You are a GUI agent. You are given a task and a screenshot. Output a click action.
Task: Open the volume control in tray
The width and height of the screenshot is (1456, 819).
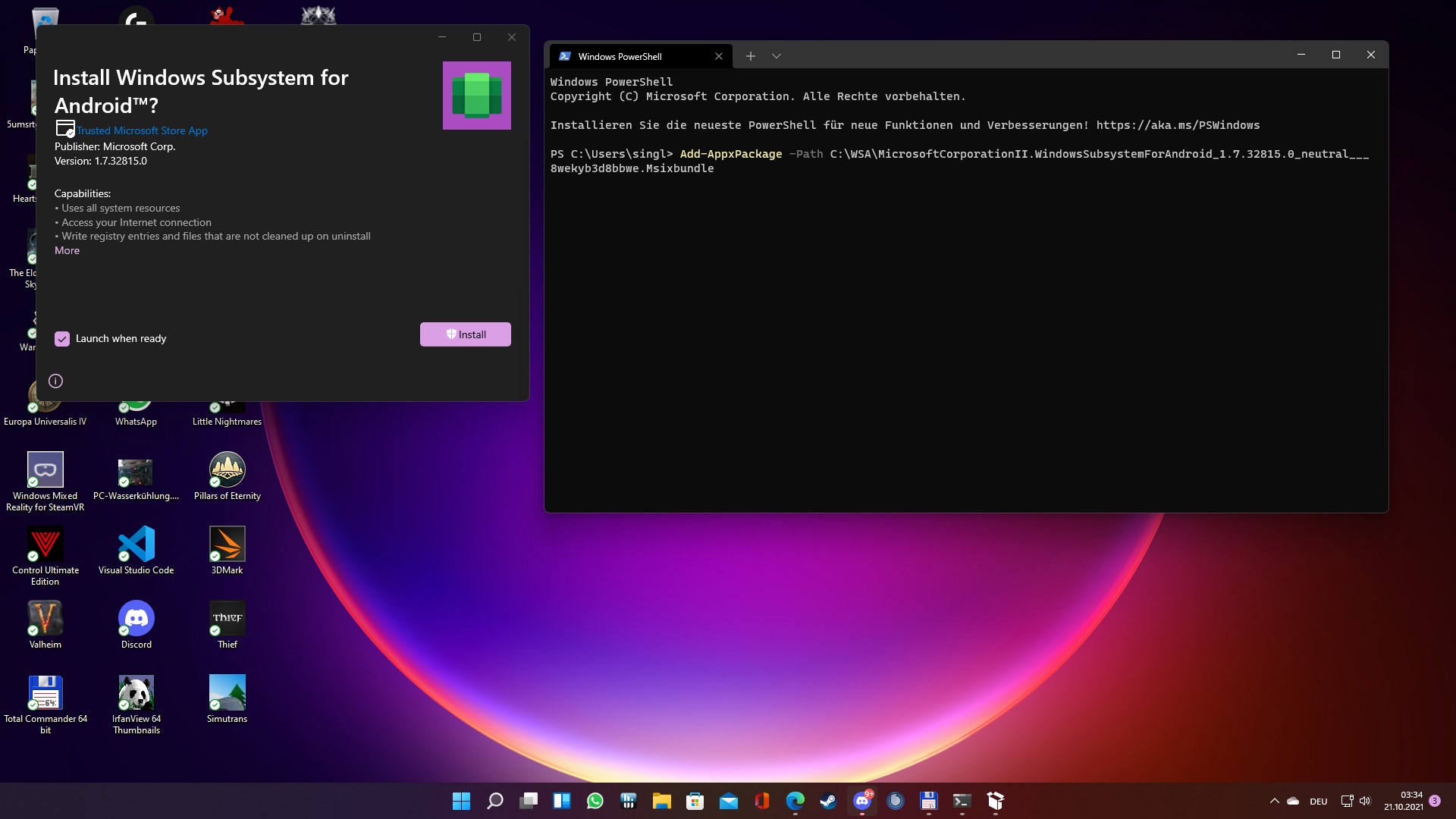[1365, 801]
